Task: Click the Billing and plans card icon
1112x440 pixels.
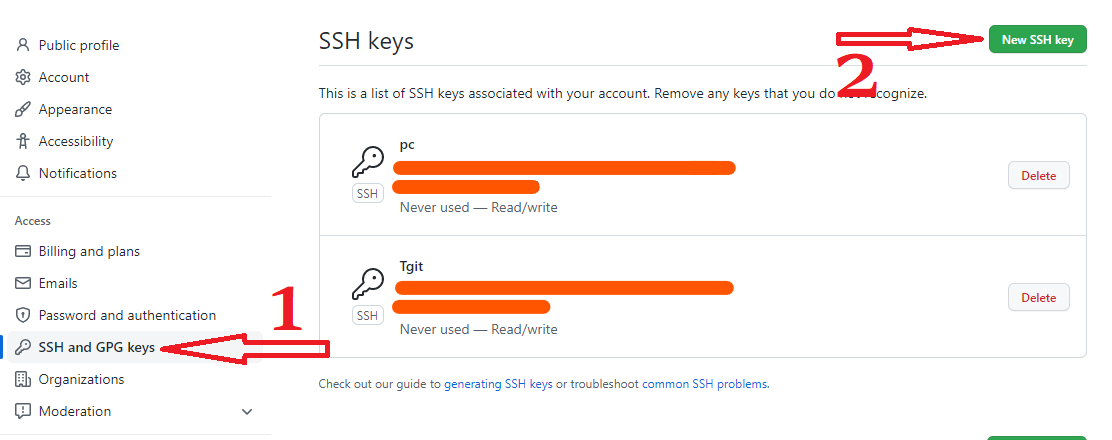Action: click(x=23, y=251)
